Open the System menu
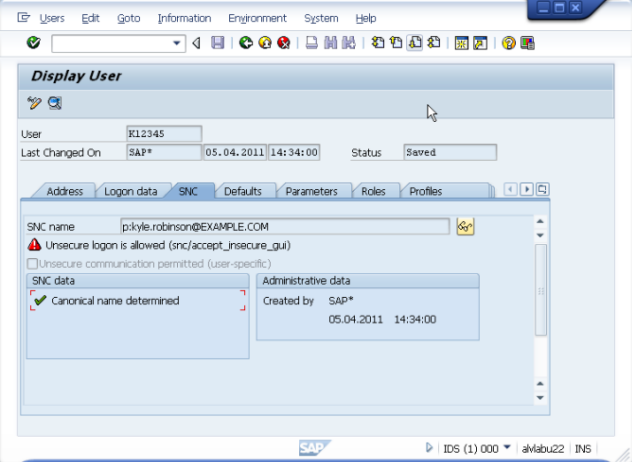The image size is (632, 462). click(x=321, y=18)
